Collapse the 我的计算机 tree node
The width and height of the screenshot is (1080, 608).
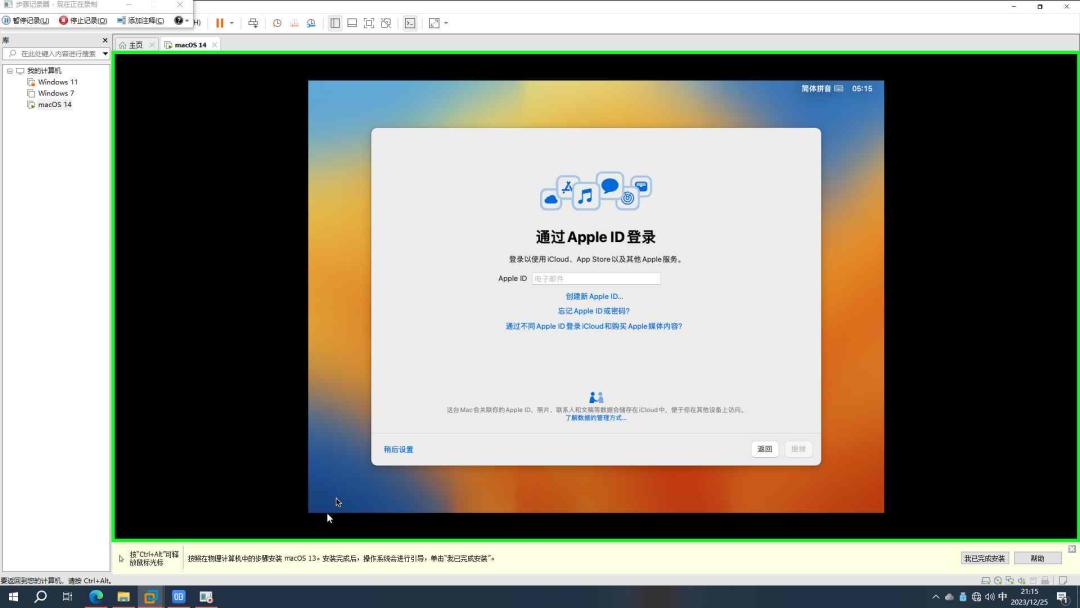click(x=9, y=70)
